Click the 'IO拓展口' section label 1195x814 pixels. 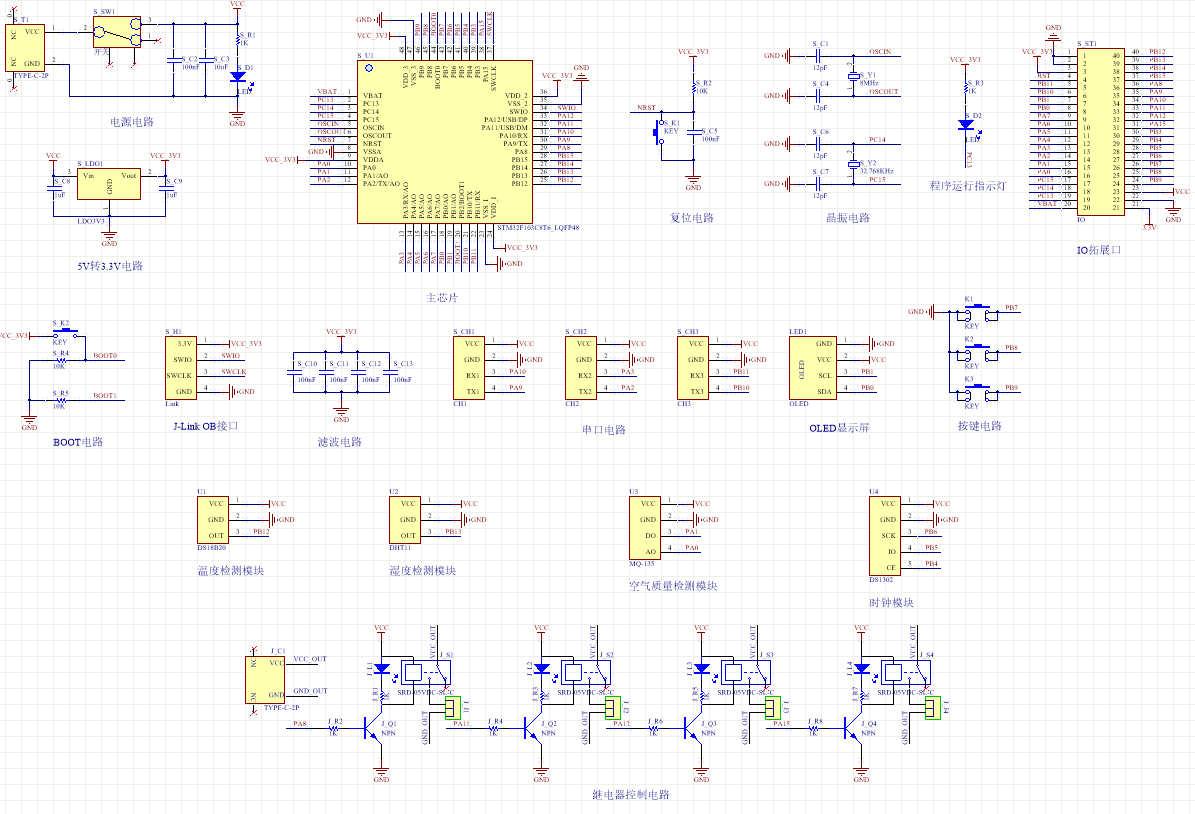coord(1098,250)
